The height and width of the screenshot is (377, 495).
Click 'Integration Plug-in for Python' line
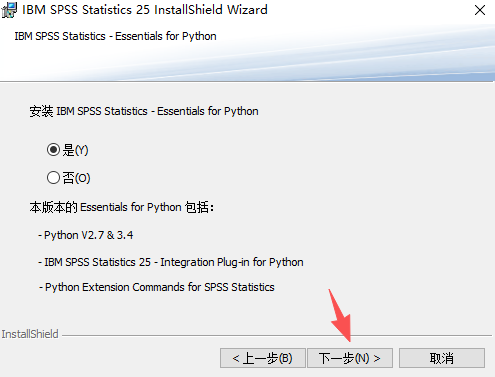click(x=171, y=262)
